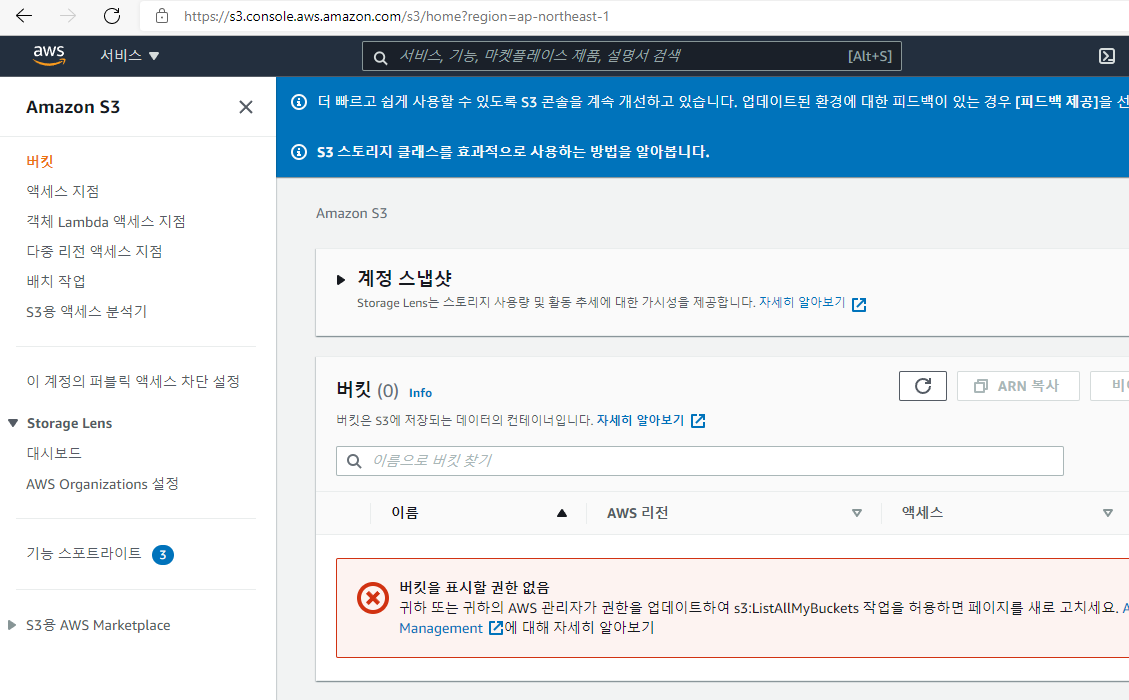Open the 서비스 dropdown menu
Screen dimensions: 1129x700
pyautogui.click(x=129, y=56)
